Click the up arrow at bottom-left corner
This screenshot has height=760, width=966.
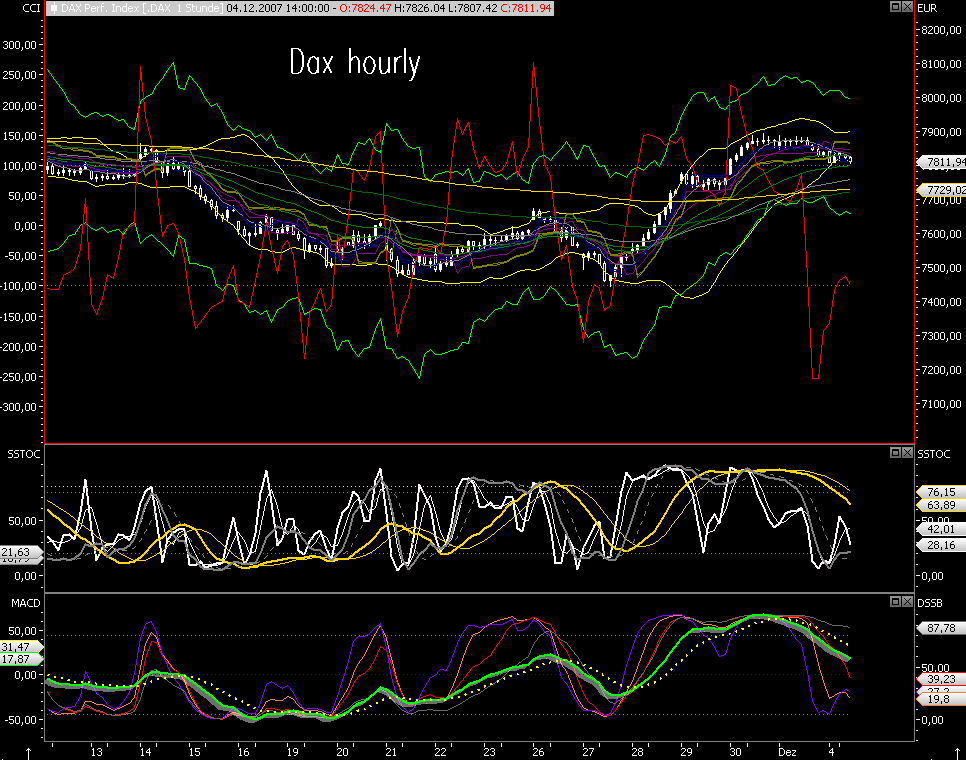pyautogui.click(x=28, y=754)
